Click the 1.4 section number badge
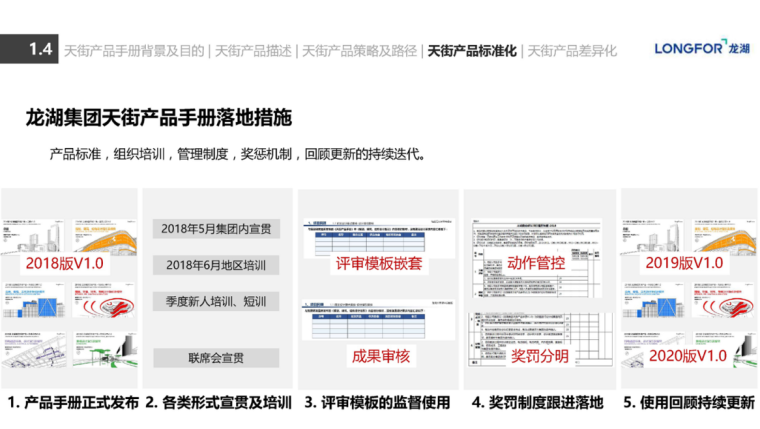Screen dimensions: 760x429 tap(40, 49)
